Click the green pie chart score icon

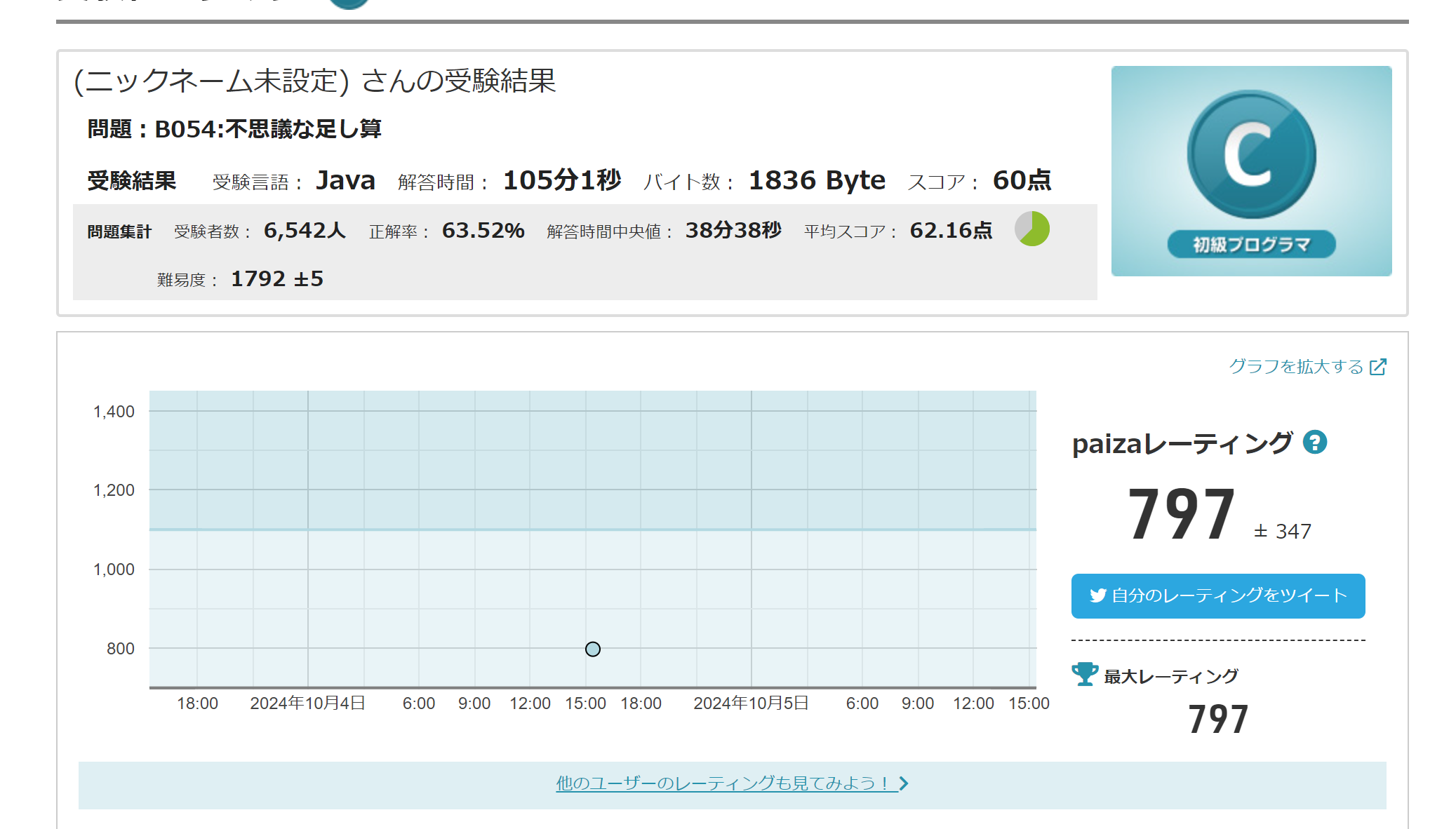click(1032, 229)
